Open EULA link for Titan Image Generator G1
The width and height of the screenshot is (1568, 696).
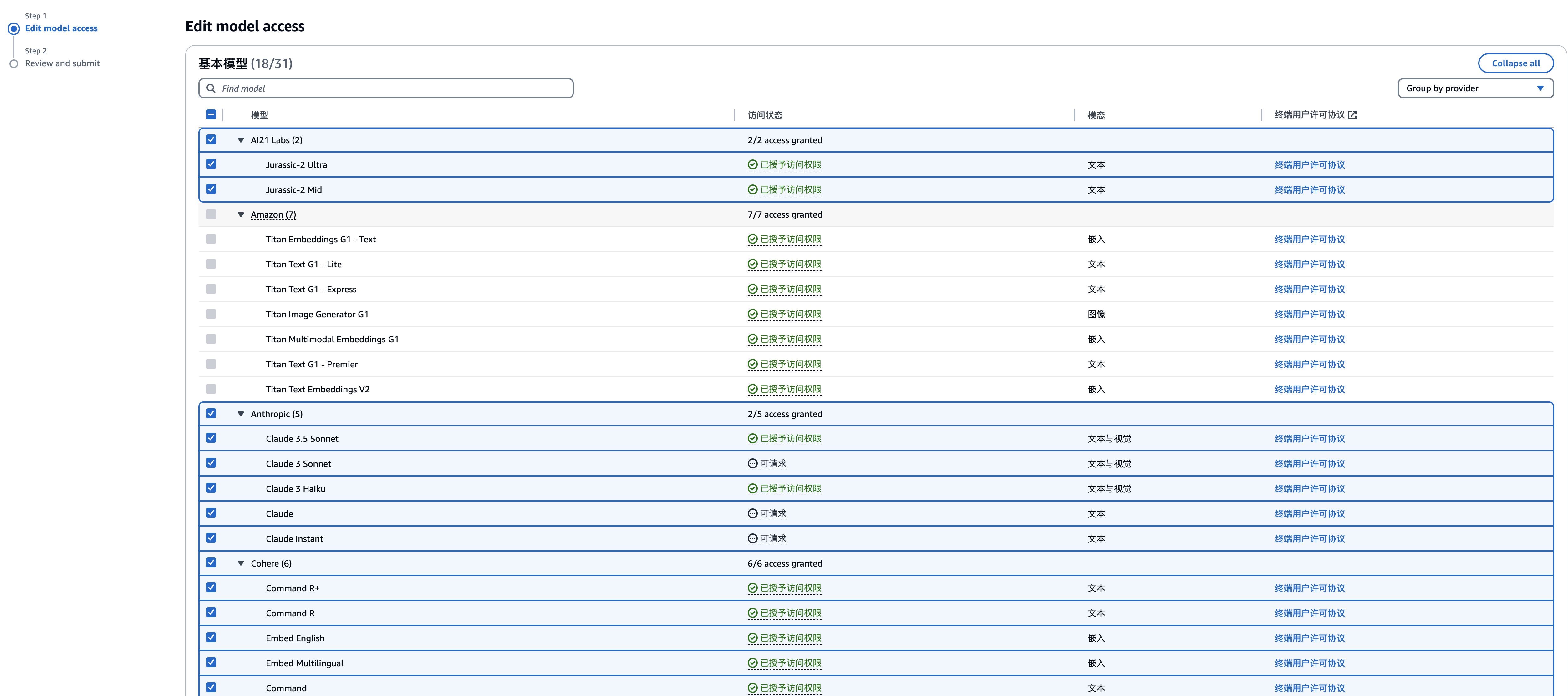point(1309,315)
